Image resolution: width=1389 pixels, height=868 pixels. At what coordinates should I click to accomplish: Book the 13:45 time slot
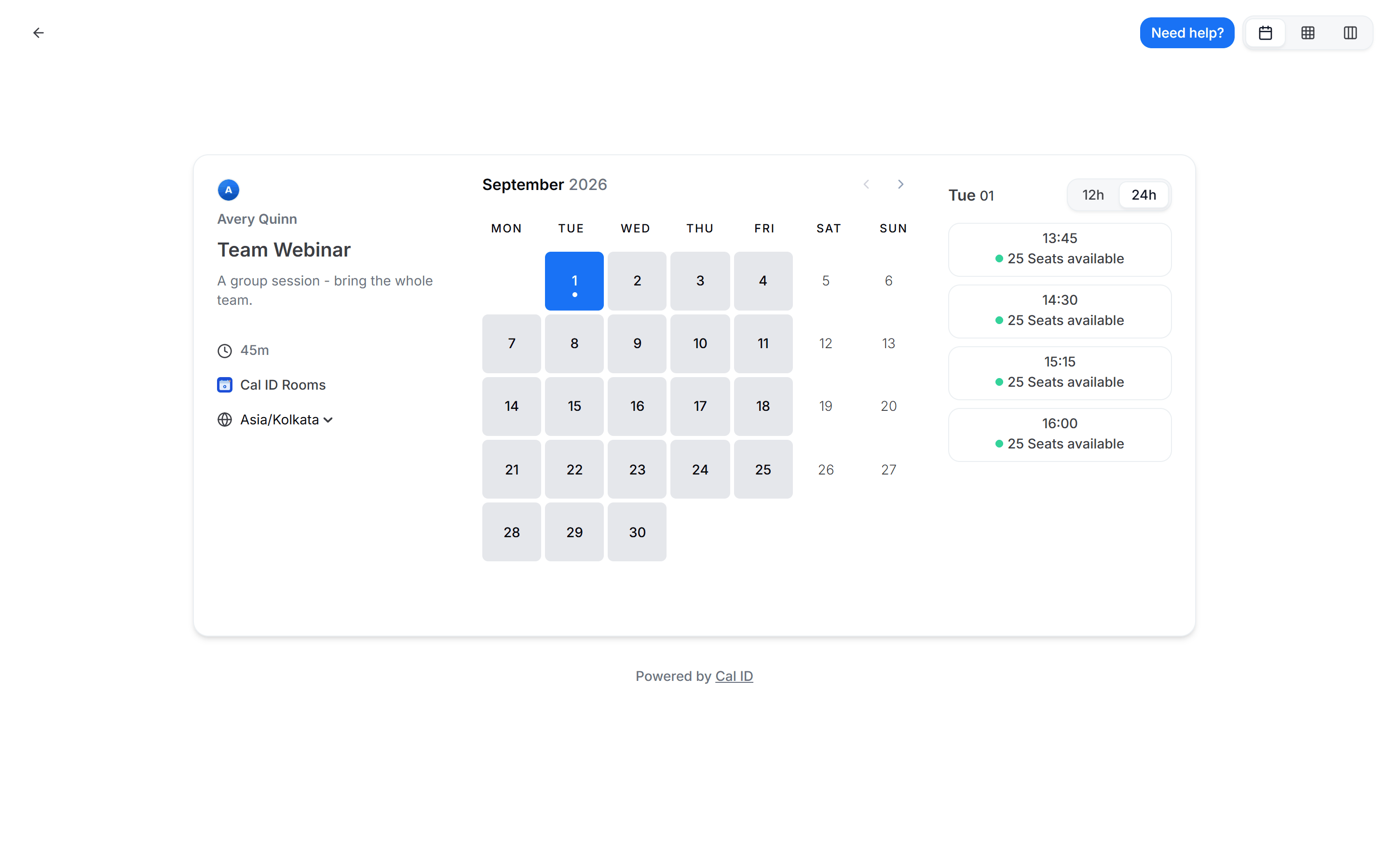(x=1060, y=250)
